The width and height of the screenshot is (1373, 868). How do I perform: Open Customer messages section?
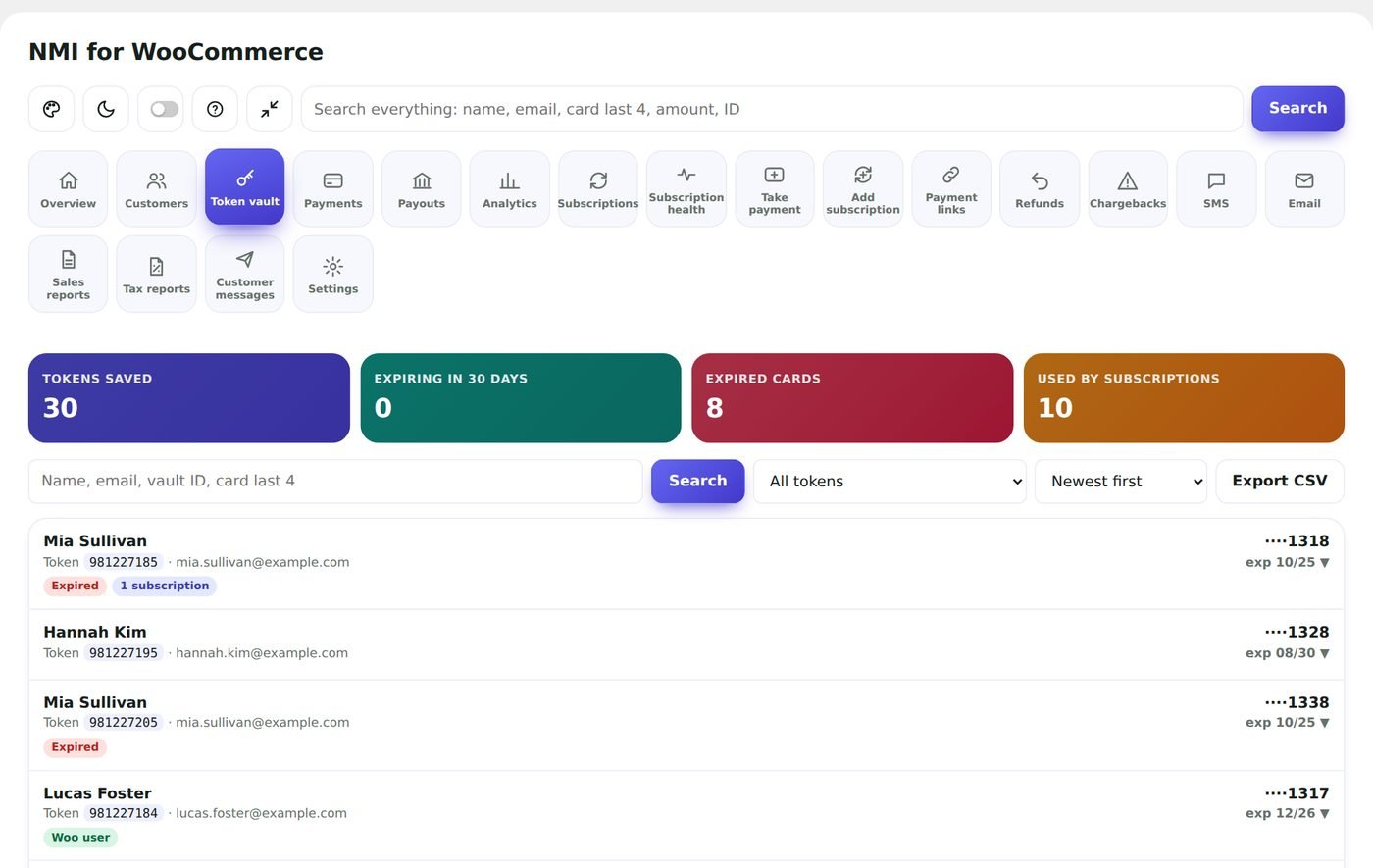click(x=244, y=275)
